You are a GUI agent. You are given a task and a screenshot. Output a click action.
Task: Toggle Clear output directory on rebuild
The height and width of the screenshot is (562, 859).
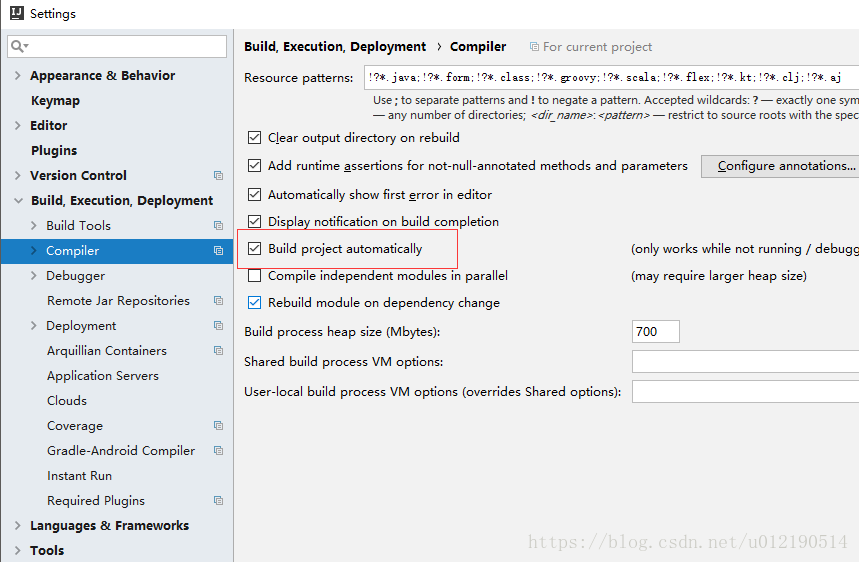tap(254, 137)
